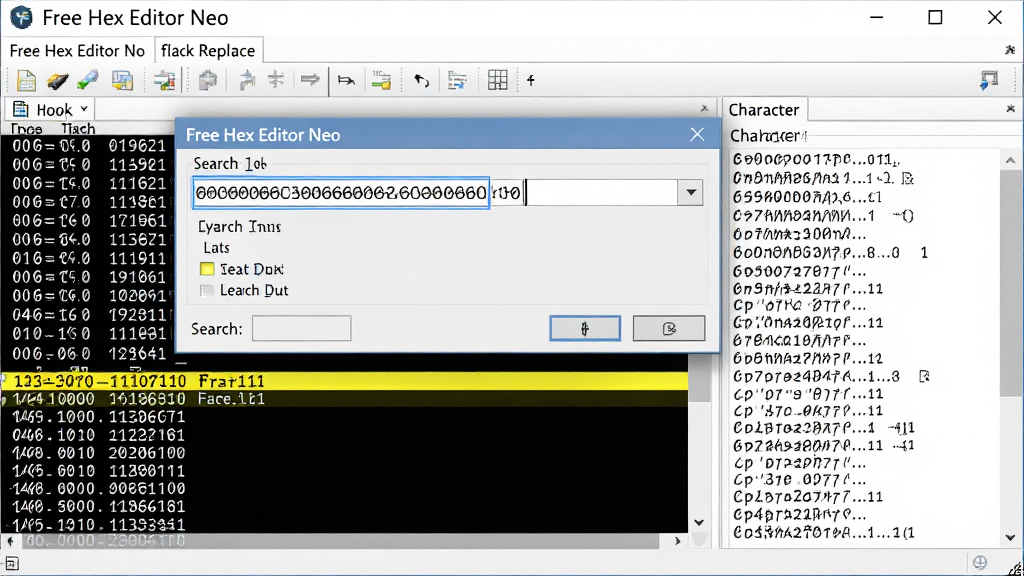
Task: Toggle the Leach Dut checkbox
Action: pyautogui.click(x=207, y=291)
